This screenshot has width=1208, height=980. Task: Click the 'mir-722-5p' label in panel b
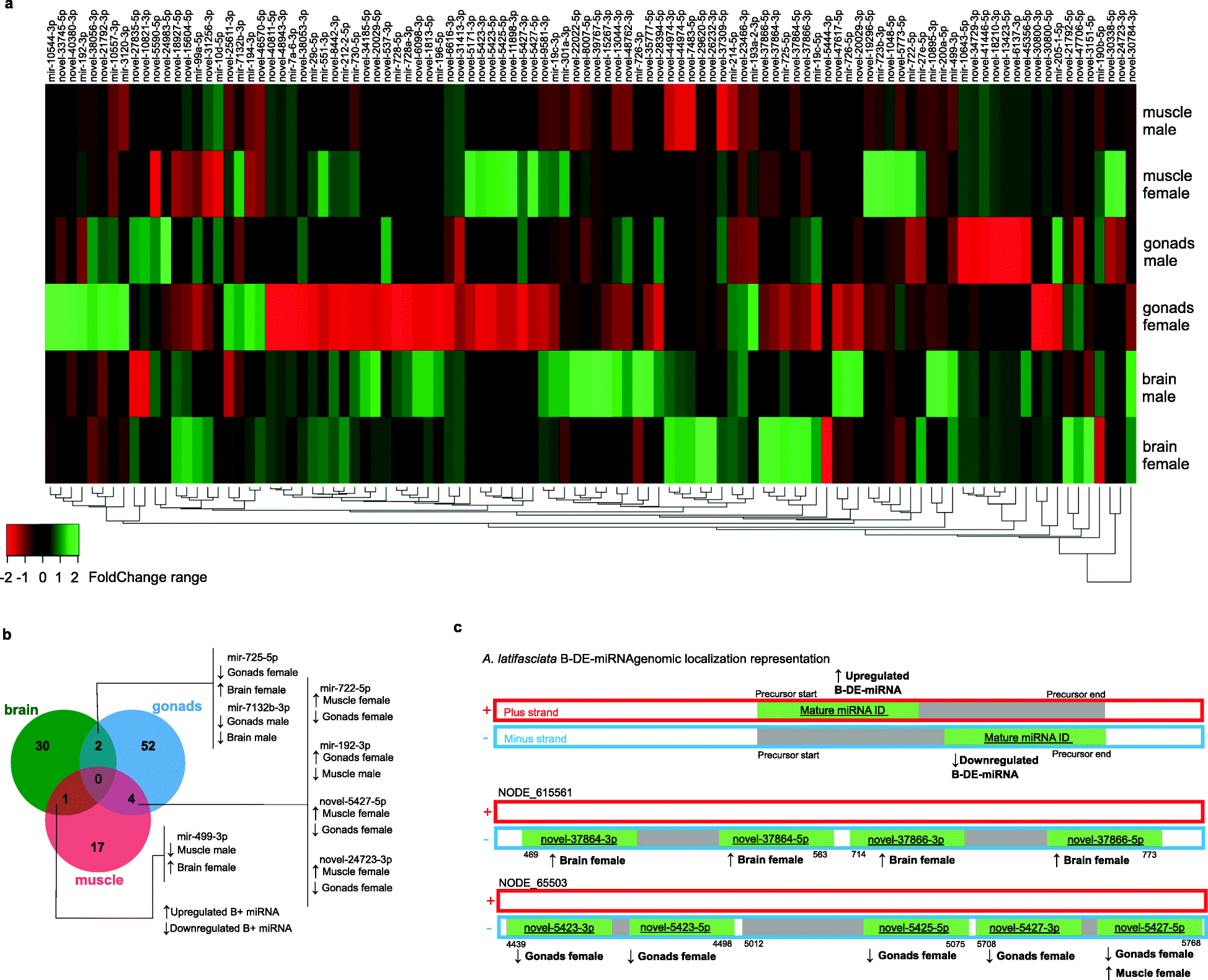coord(345,689)
